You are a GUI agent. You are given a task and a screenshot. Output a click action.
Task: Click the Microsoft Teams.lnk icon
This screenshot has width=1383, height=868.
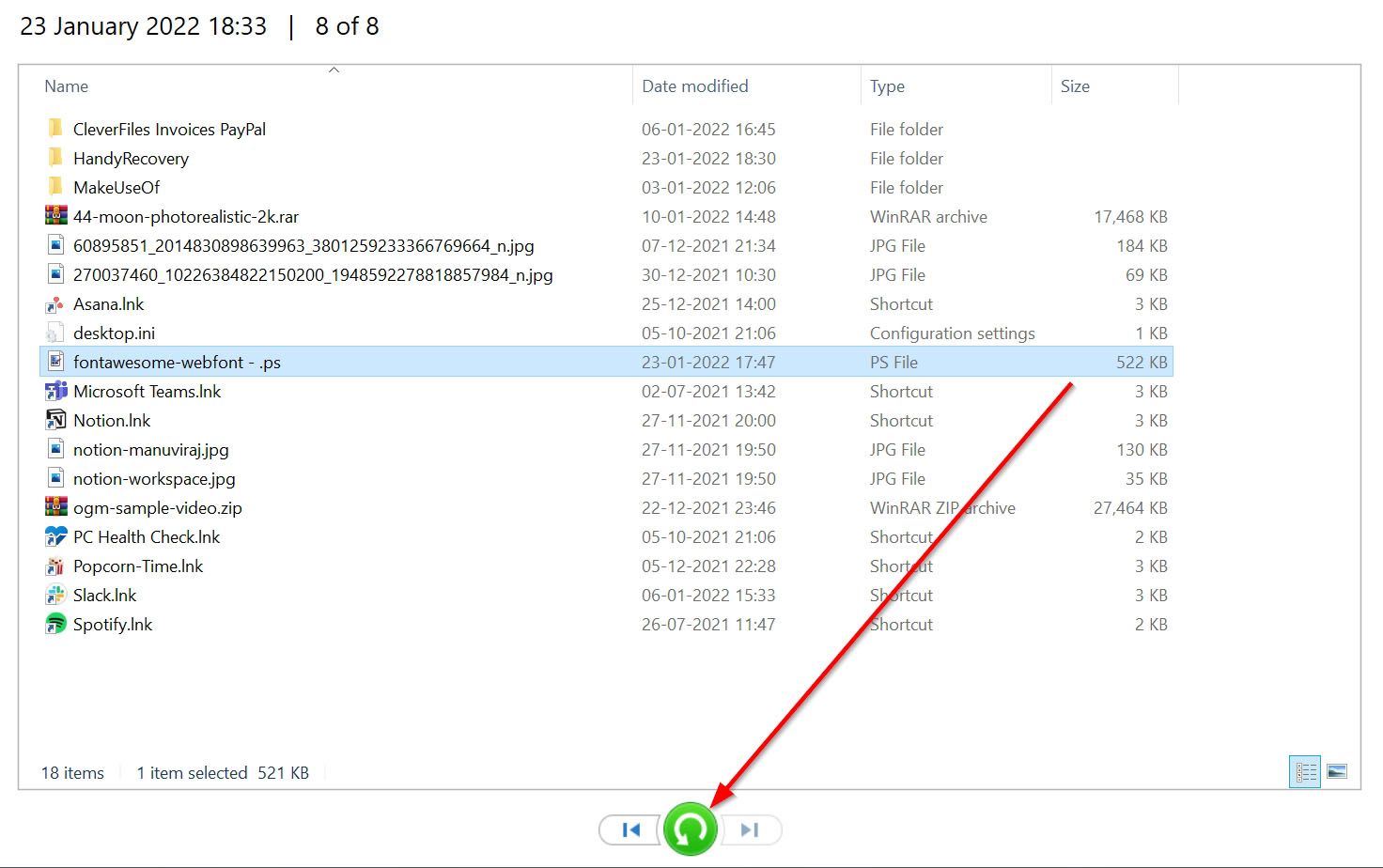55,391
